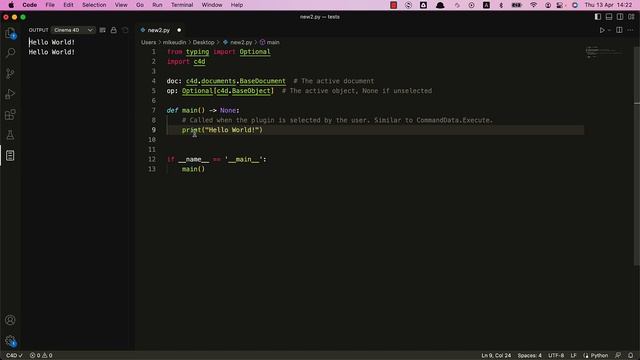Click the minimap code overview
The height and width of the screenshot is (360, 640).
click(604, 53)
